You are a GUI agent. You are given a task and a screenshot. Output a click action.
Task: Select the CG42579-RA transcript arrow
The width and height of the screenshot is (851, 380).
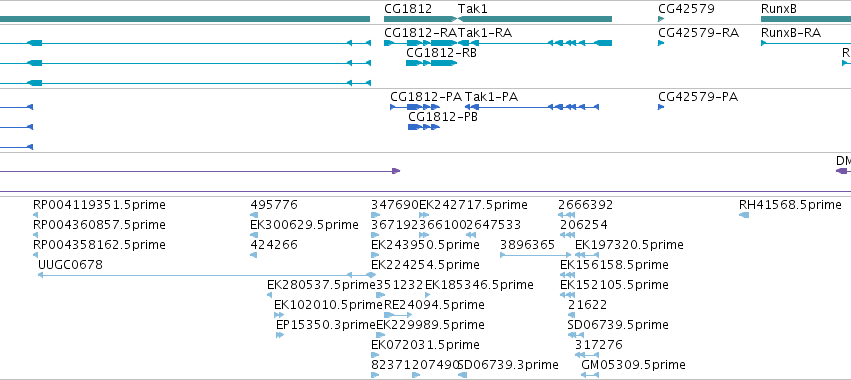pyautogui.click(x=661, y=43)
